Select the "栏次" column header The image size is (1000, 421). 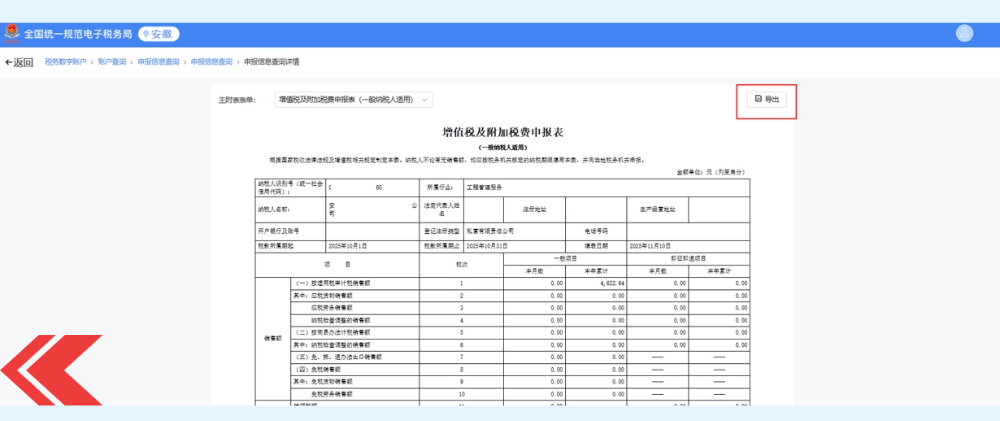click(x=461, y=264)
